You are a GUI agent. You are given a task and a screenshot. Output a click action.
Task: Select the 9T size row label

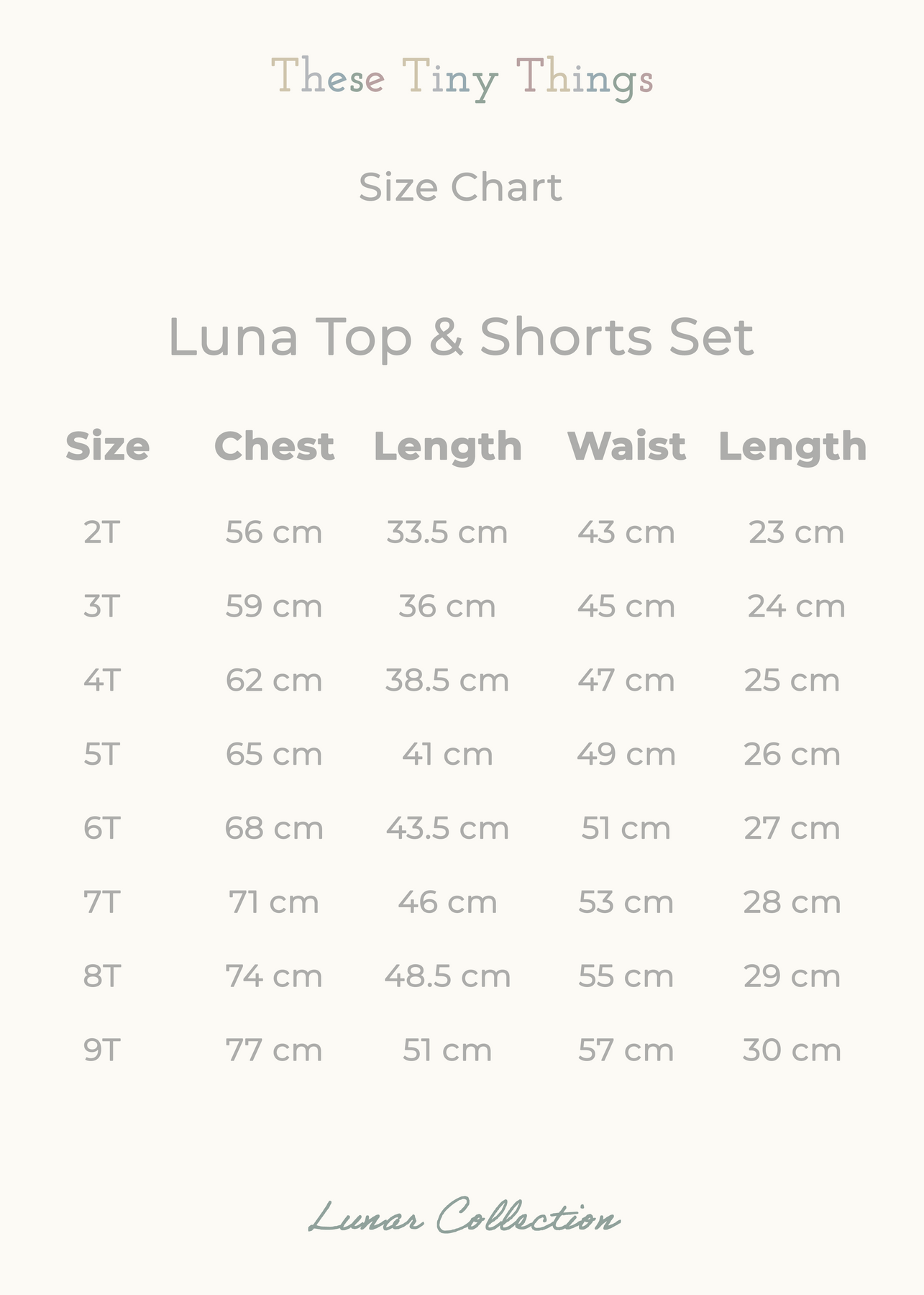tap(101, 1050)
